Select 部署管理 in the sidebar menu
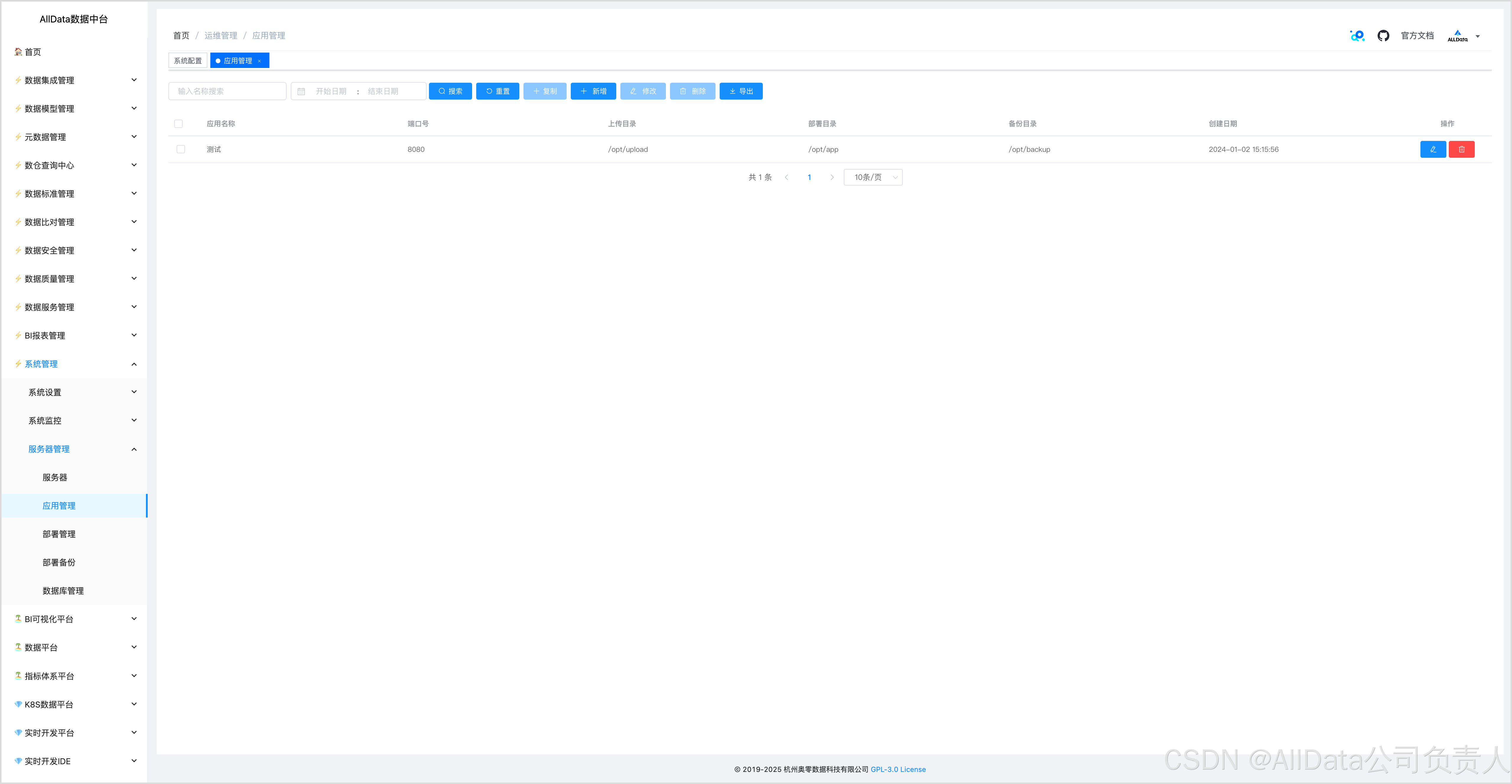Viewport: 1512px width, 784px height. (59, 534)
